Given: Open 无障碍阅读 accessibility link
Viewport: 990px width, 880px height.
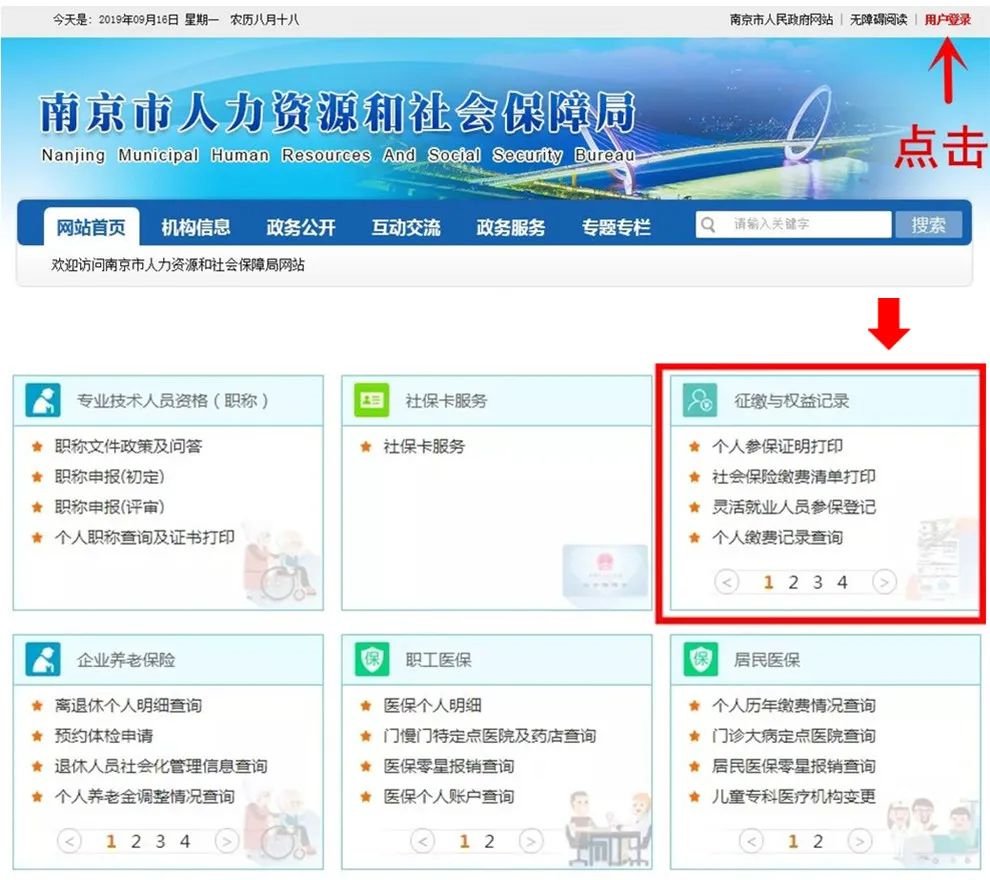Looking at the screenshot, I should coord(878,20).
